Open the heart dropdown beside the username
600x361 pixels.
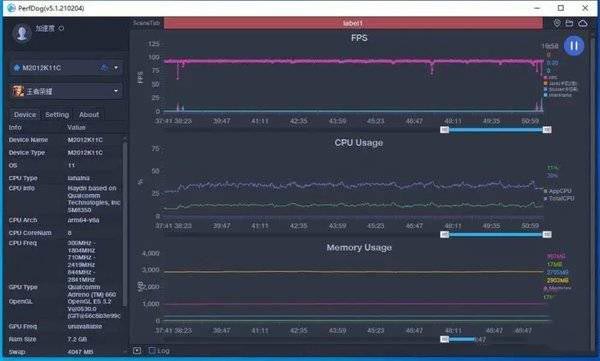[61, 28]
